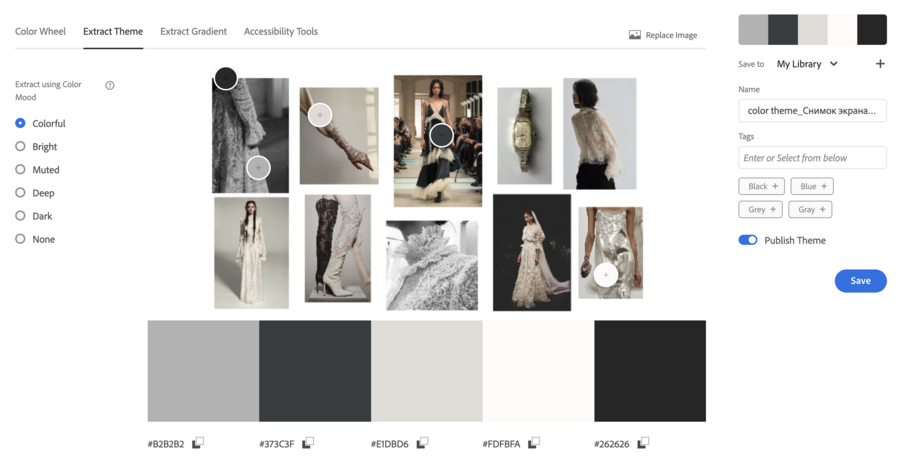Open the Extract Gradient tab
The width and height of the screenshot is (900, 468).
193,32
